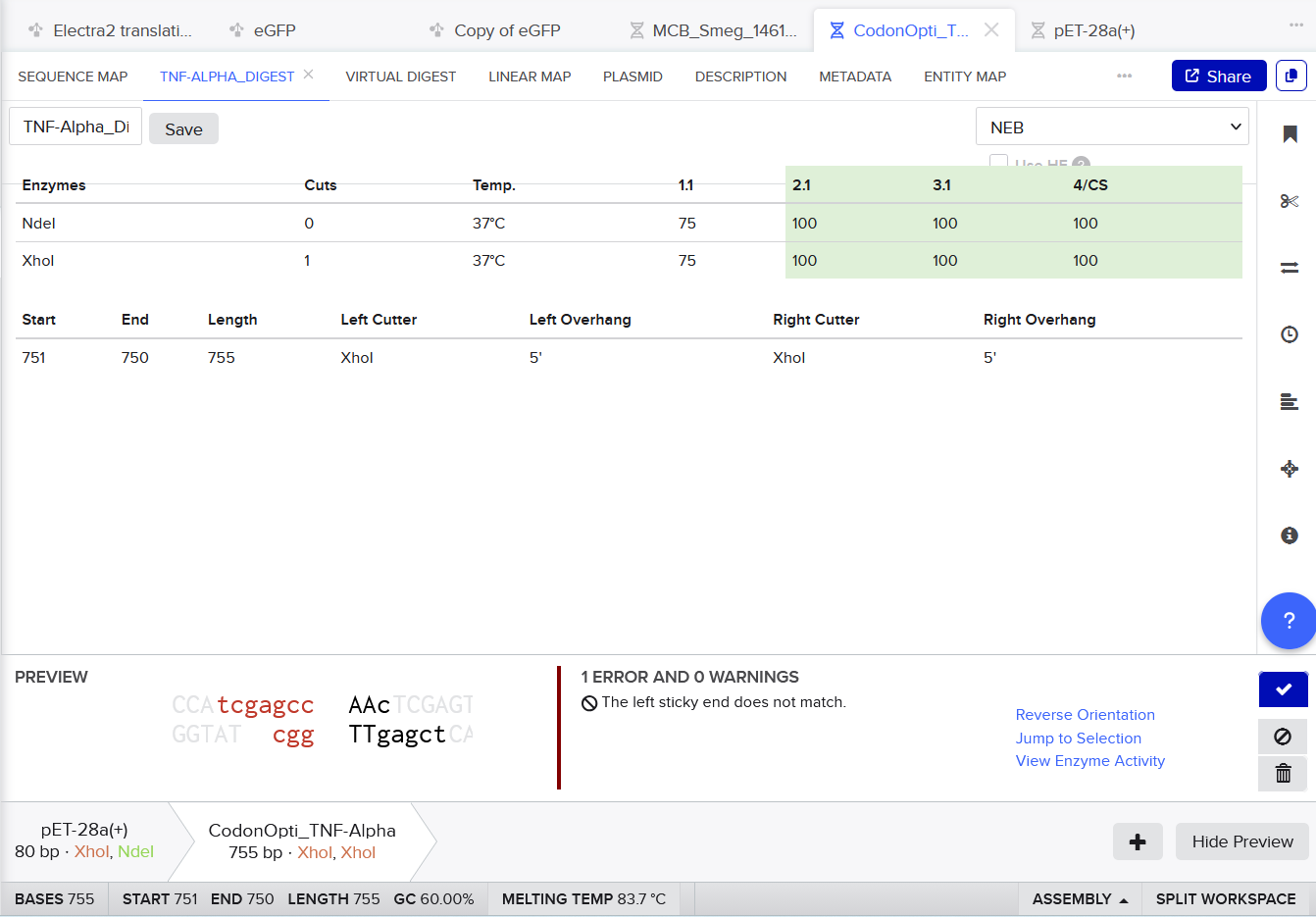The height and width of the screenshot is (917, 1316).
Task: Click the copy icon next to Share
Action: pos(1291,76)
